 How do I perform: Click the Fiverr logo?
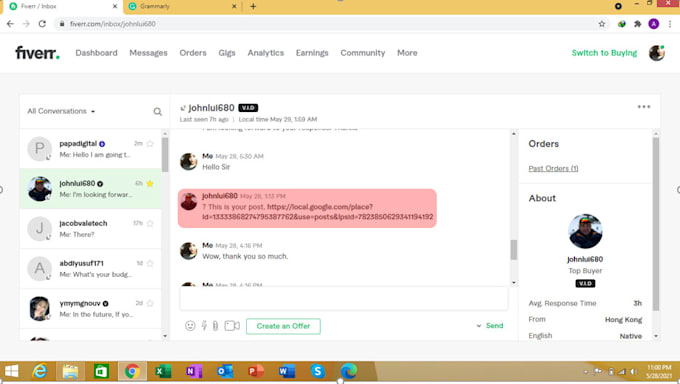coord(37,53)
